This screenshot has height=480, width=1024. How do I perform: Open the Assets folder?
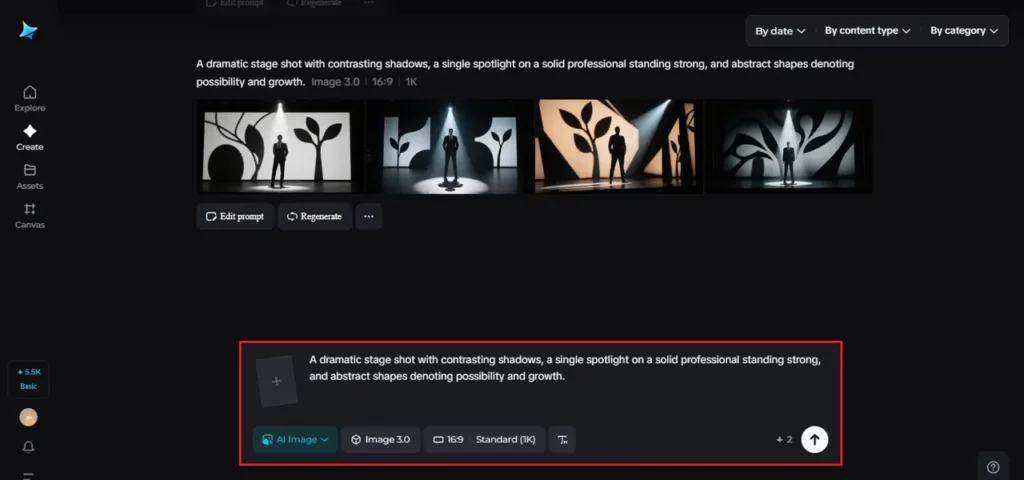click(x=30, y=176)
